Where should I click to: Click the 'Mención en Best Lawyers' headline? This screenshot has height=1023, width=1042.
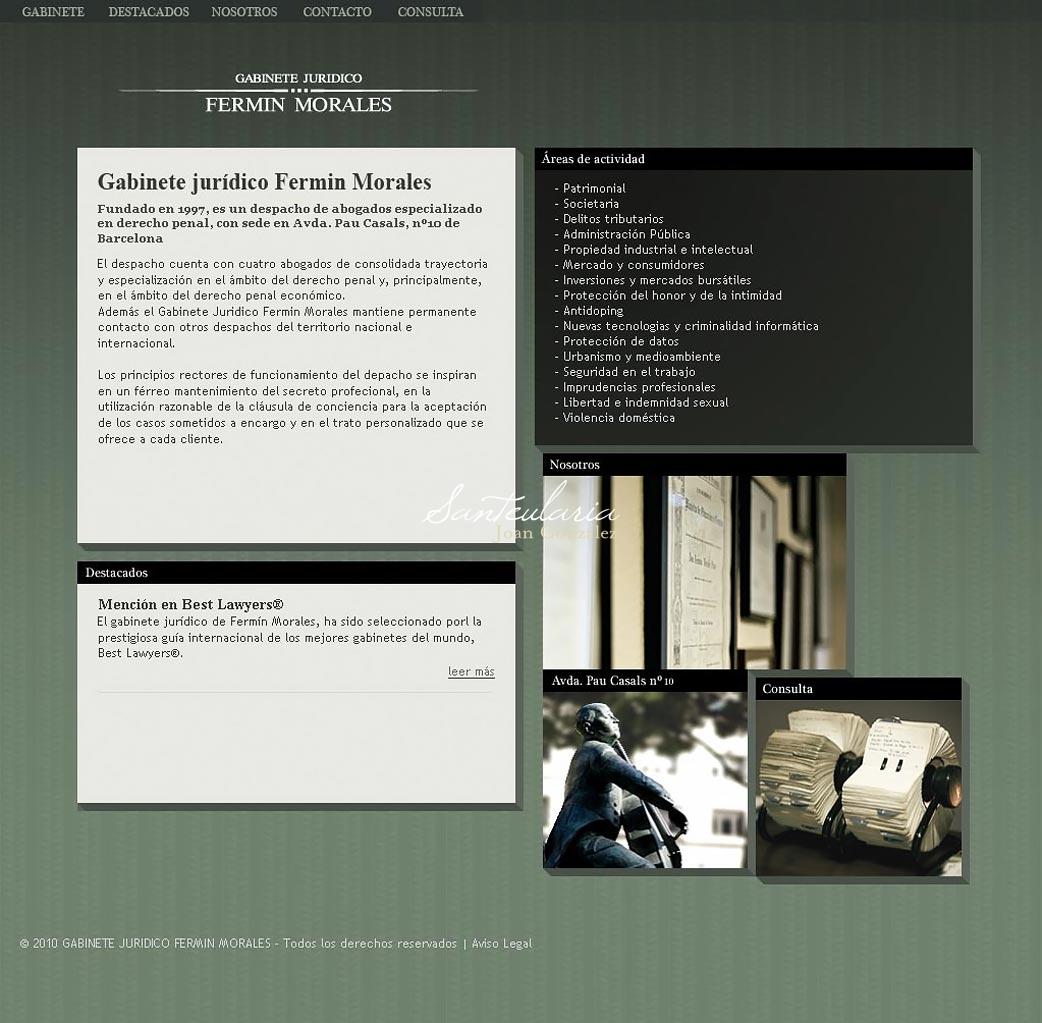(x=190, y=605)
